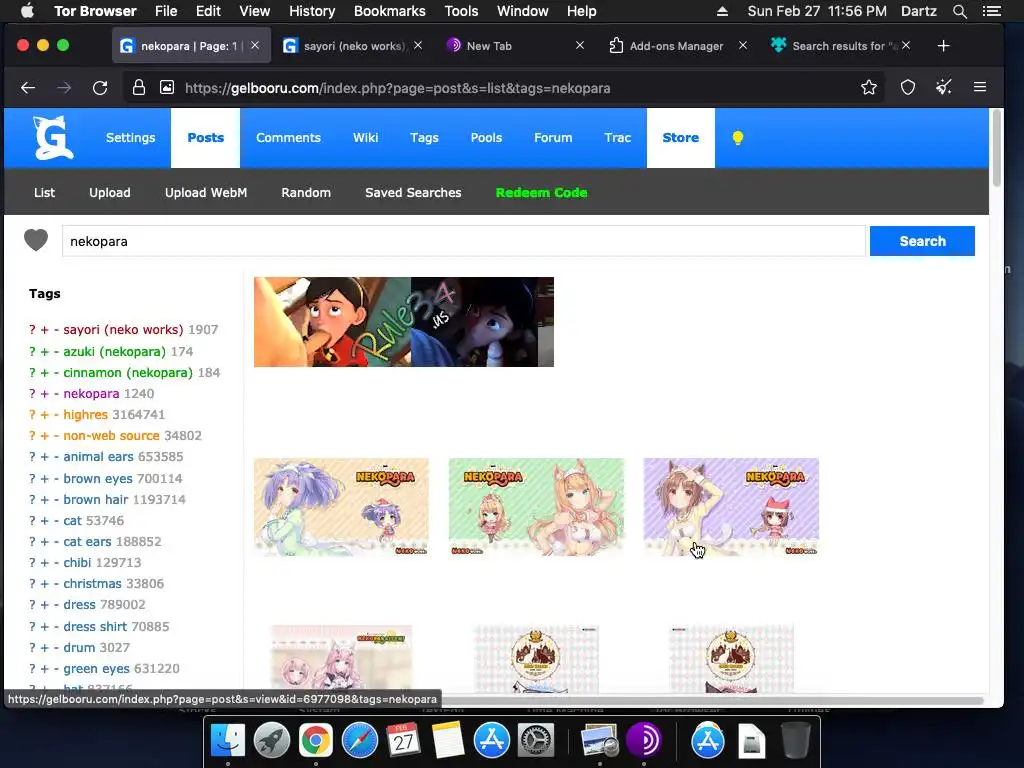The image size is (1024, 768).
Task: Click the browser forward arrow
Action: click(64, 88)
